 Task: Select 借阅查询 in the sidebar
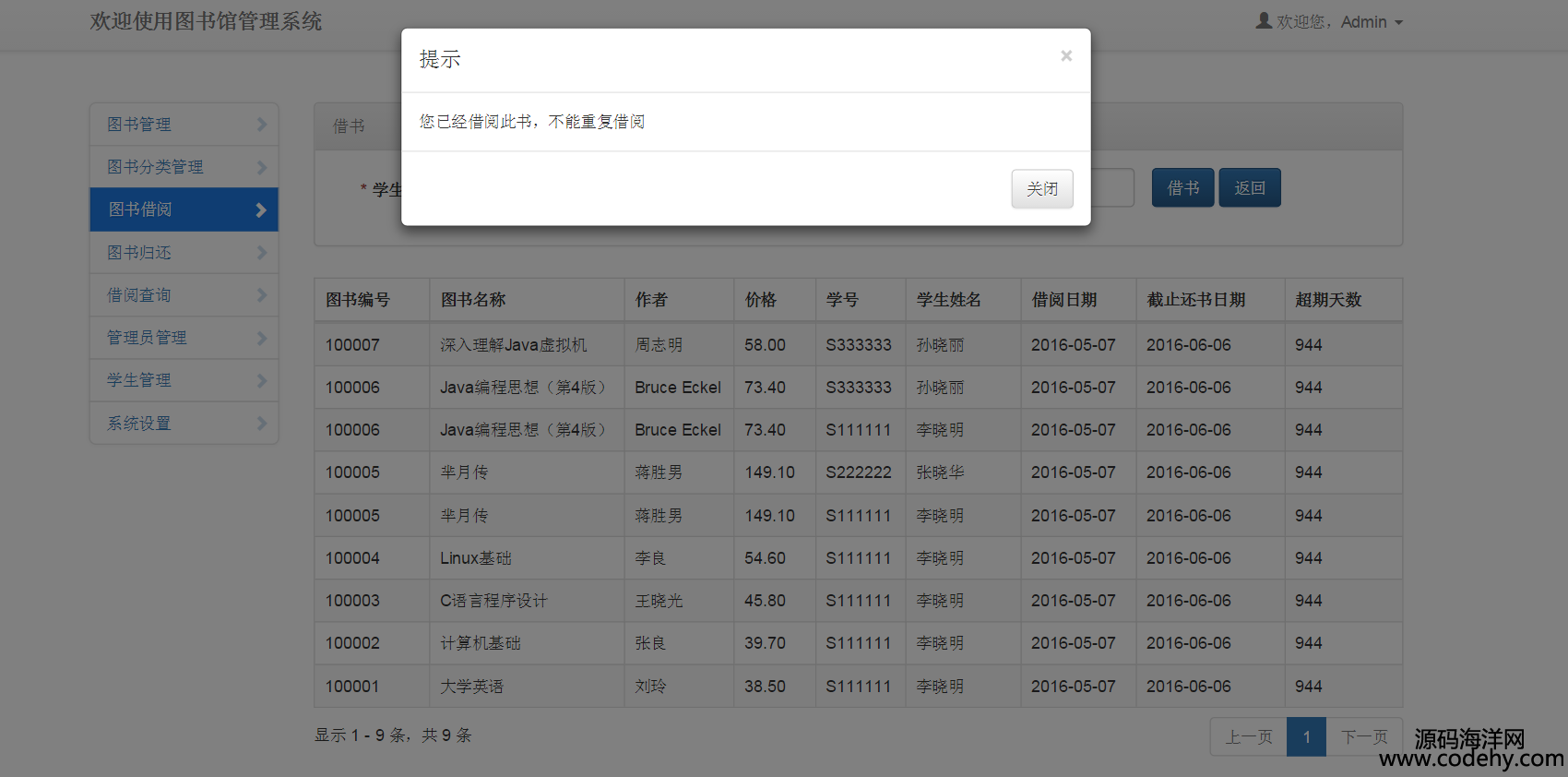(139, 295)
